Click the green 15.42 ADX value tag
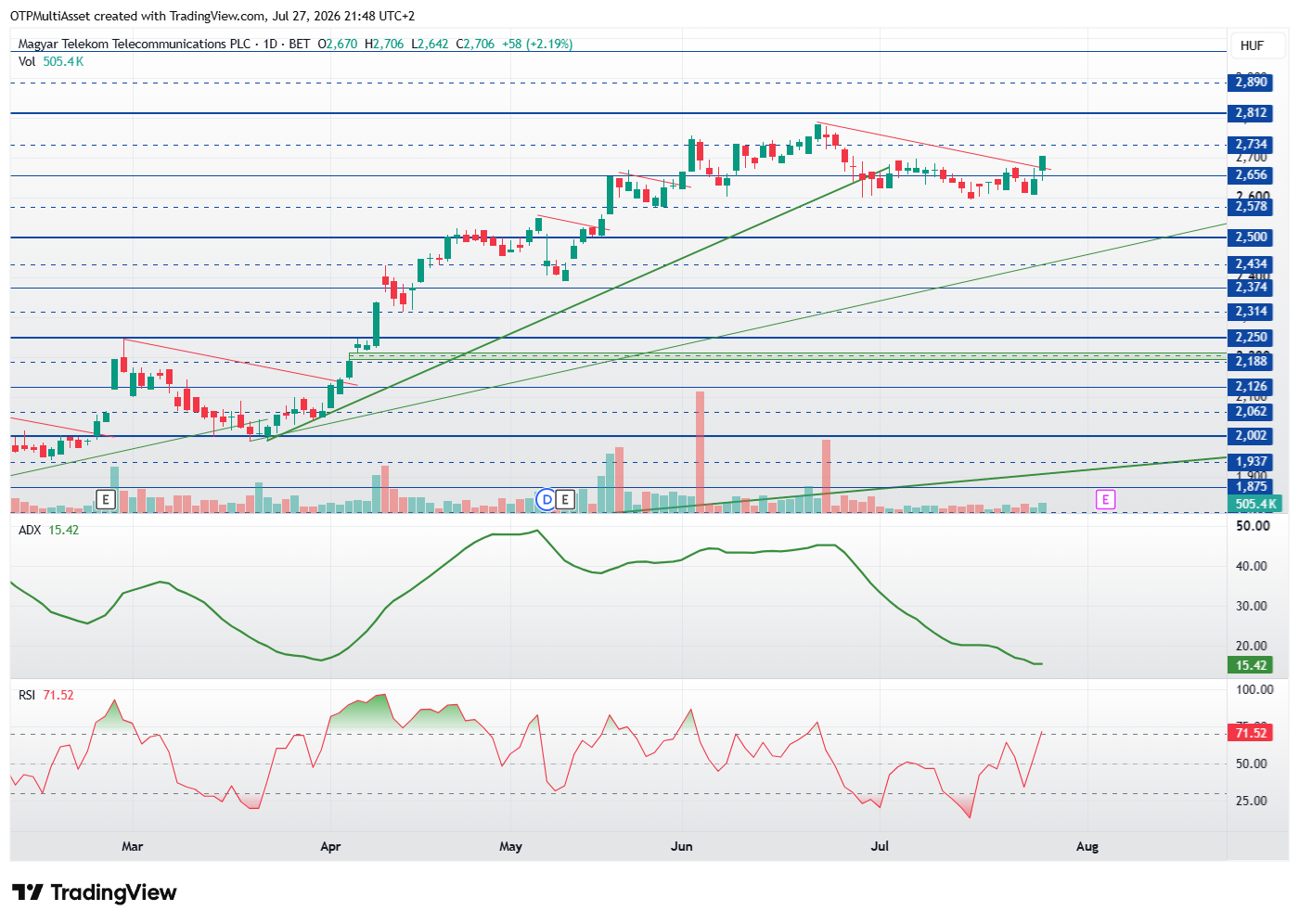The width and height of the screenshot is (1299, 924). point(1250,665)
